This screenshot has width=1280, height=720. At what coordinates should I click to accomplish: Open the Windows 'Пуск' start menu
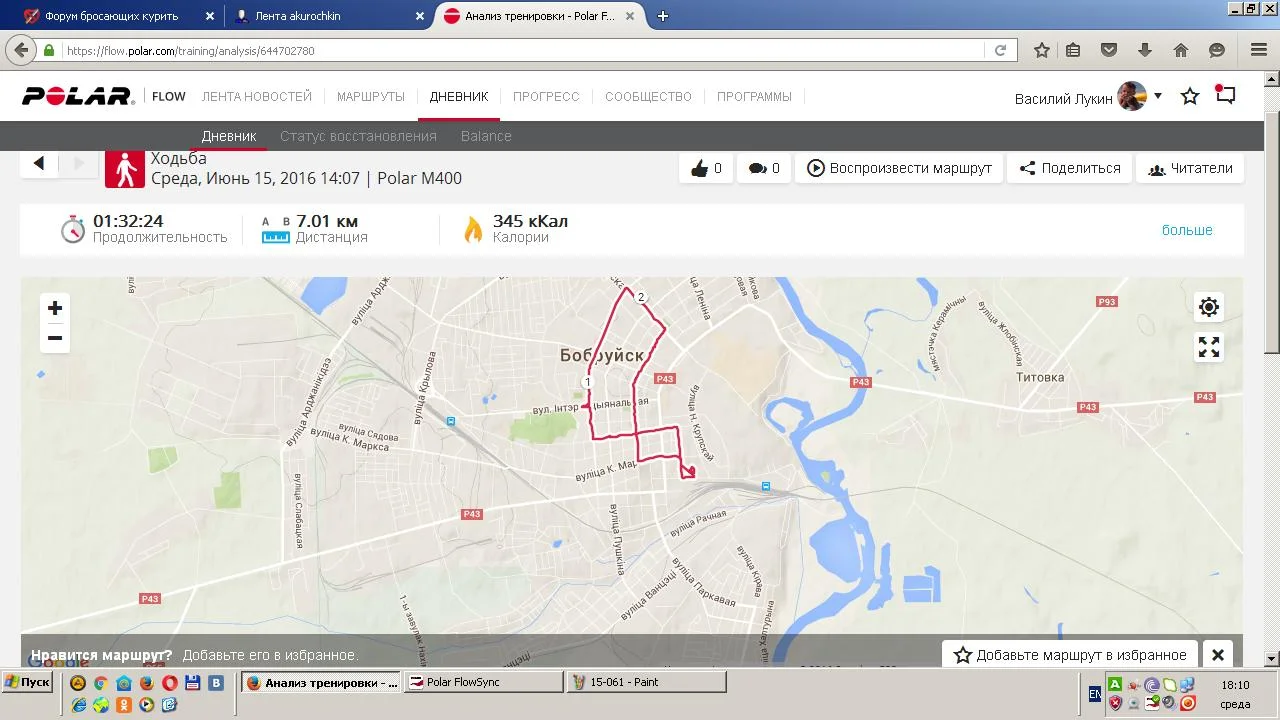(x=27, y=682)
